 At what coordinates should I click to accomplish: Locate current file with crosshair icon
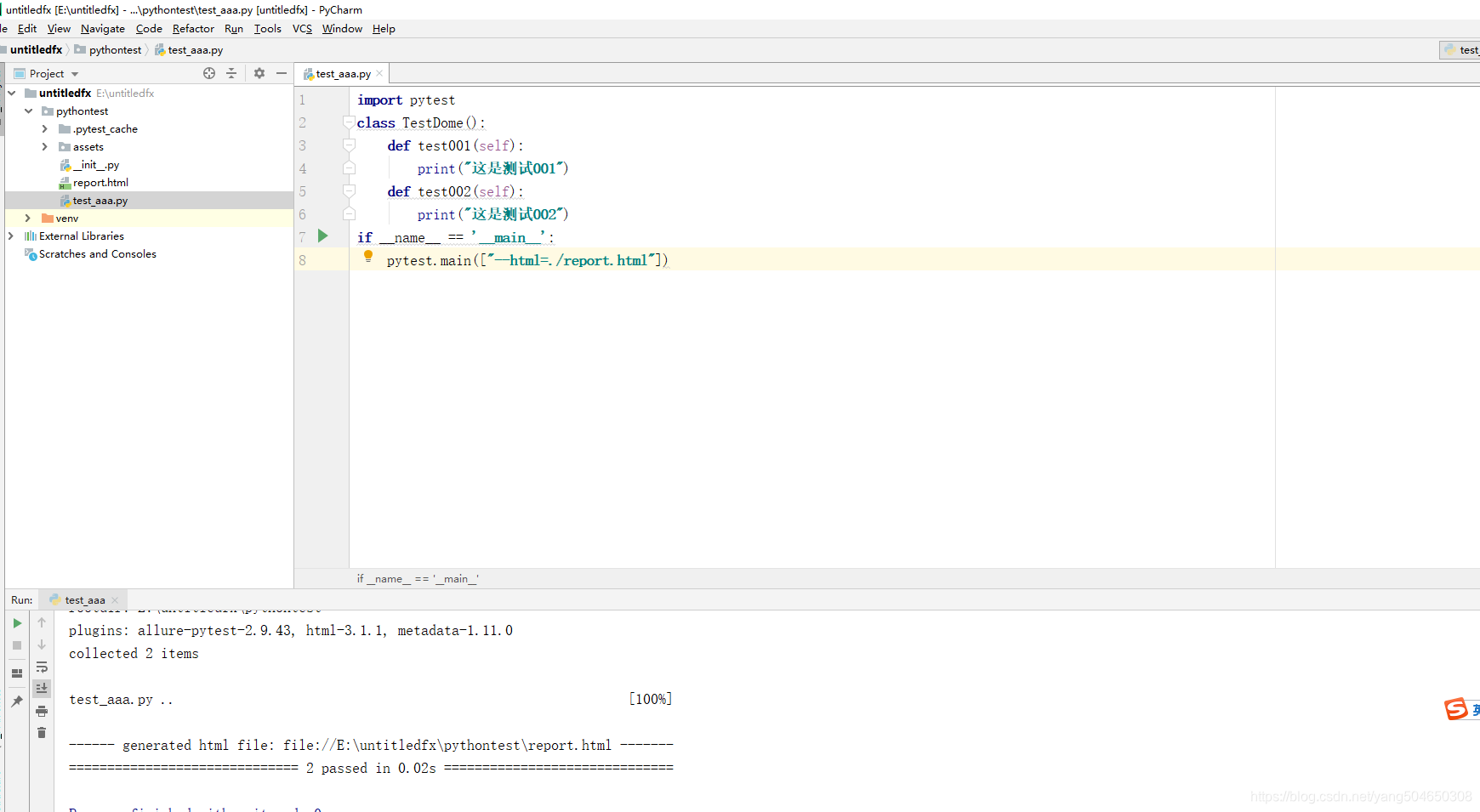point(209,73)
